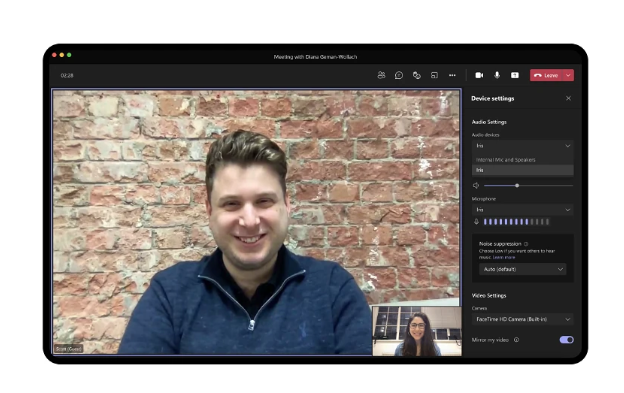This screenshot has width=624, height=393.
Task: Click the microphone level indicator icon
Action: 476,222
